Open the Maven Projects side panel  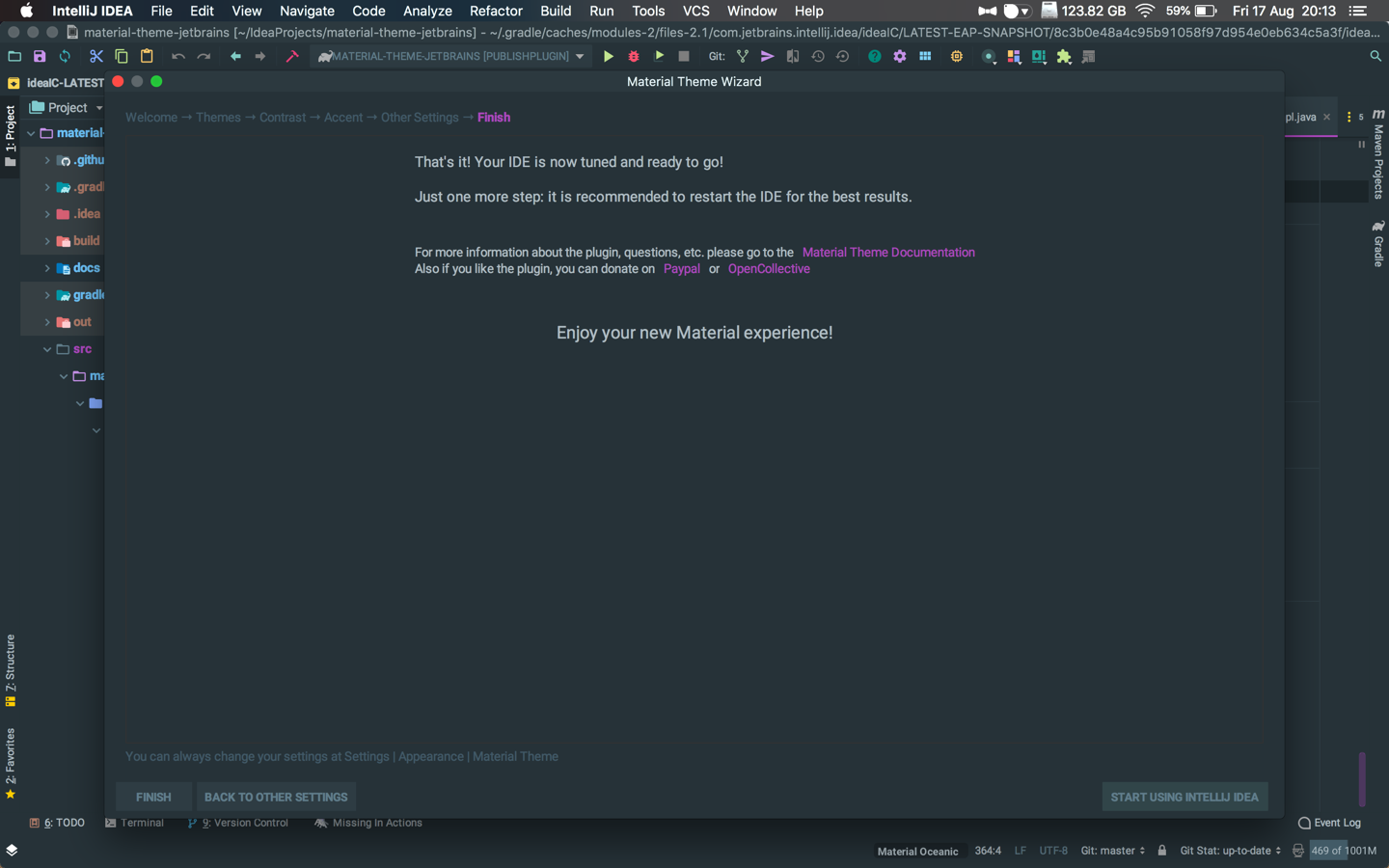(1378, 153)
